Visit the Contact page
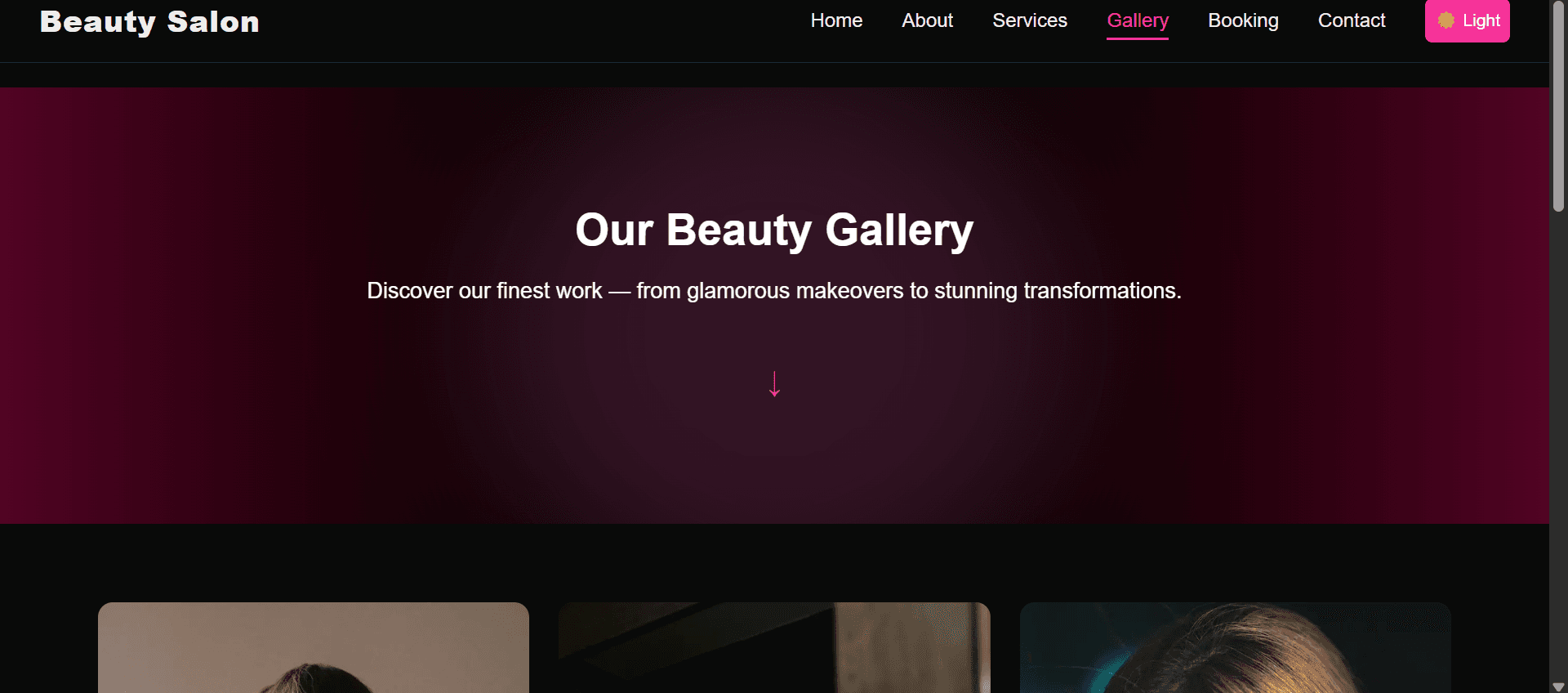The image size is (1568, 693). pyautogui.click(x=1352, y=20)
